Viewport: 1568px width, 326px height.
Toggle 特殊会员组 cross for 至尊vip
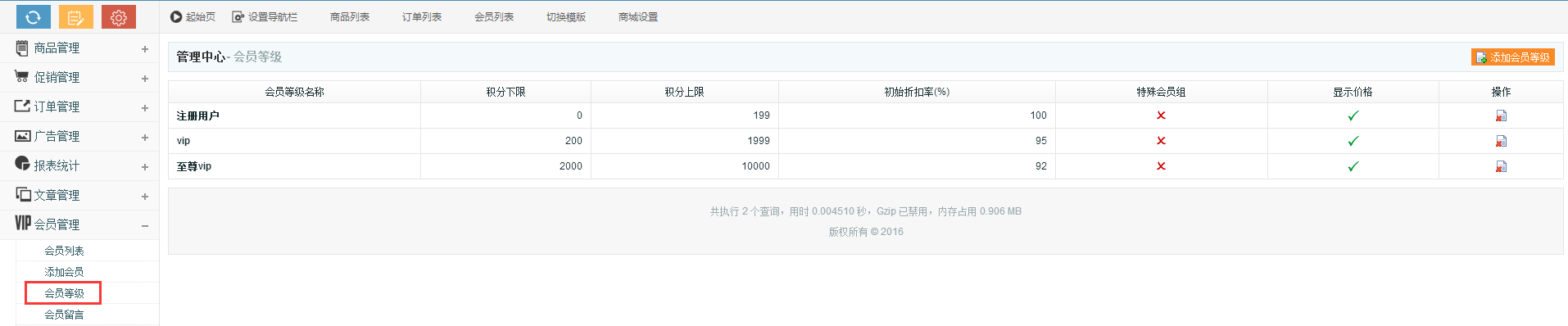click(1161, 166)
